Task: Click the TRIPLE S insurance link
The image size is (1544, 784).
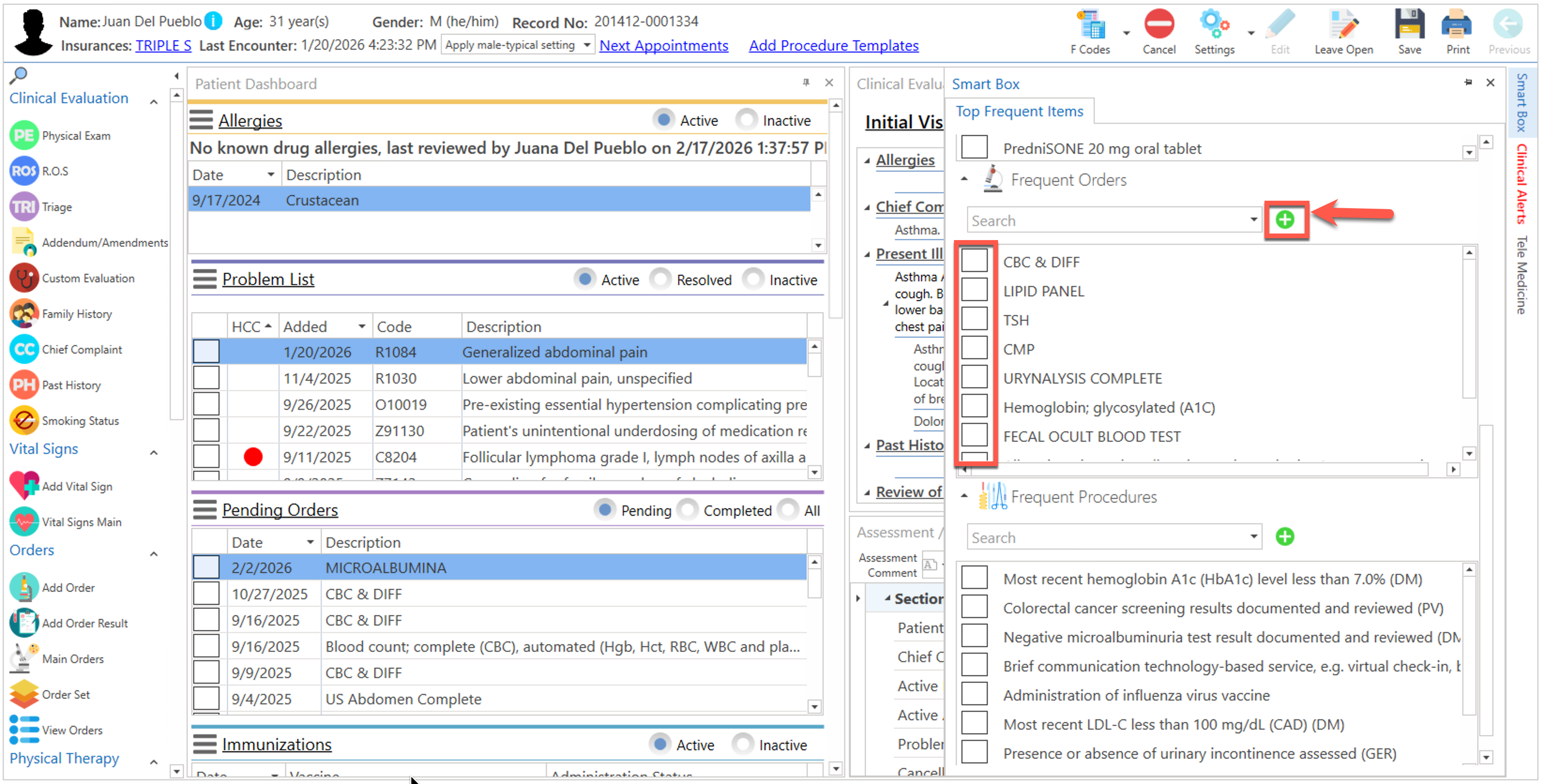Action: point(163,45)
